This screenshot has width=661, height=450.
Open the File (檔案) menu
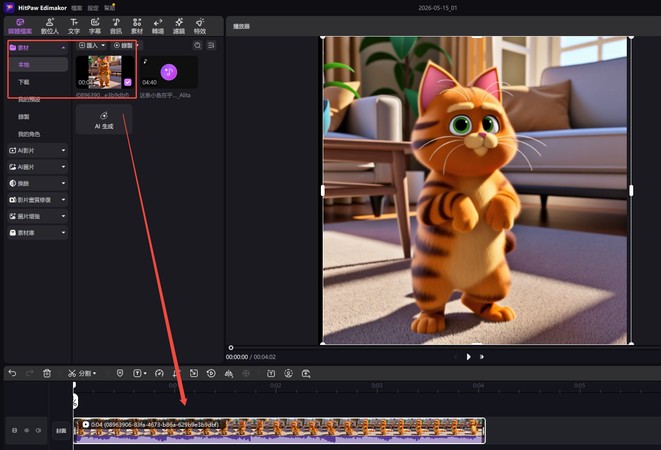coord(77,8)
